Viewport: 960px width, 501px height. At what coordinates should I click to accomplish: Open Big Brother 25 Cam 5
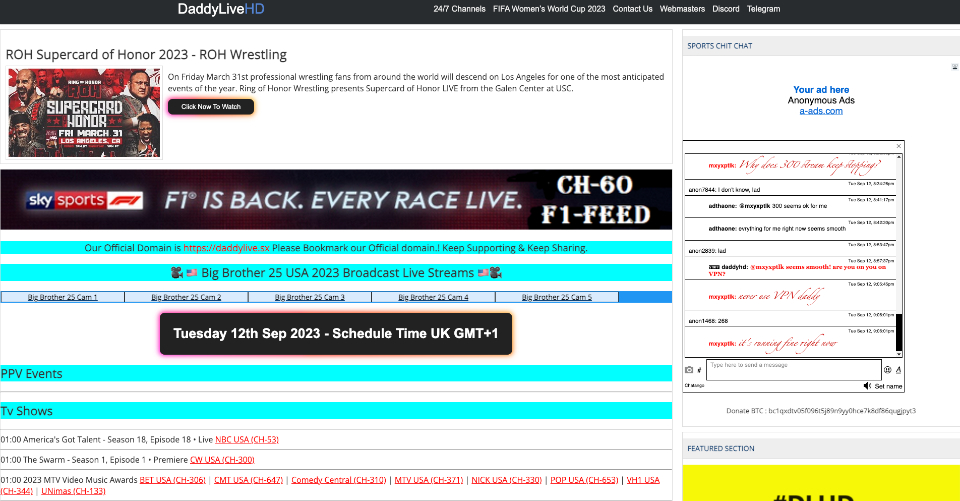557,297
